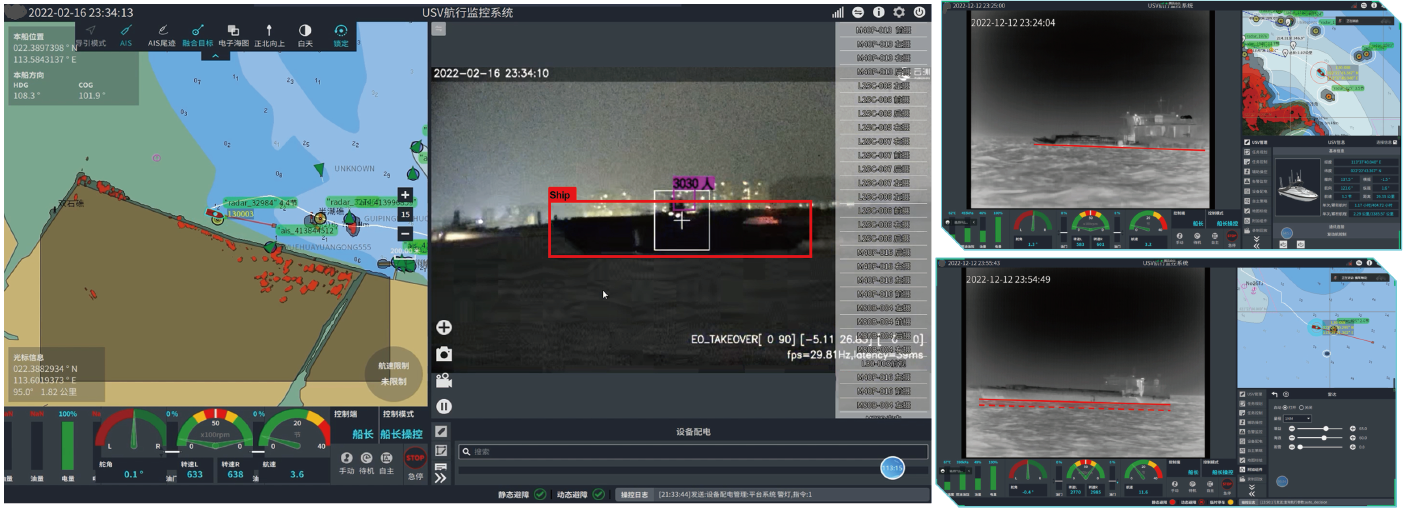
Task: Enable 导引模式 guidance mode in map toolbar
Action: [91, 35]
